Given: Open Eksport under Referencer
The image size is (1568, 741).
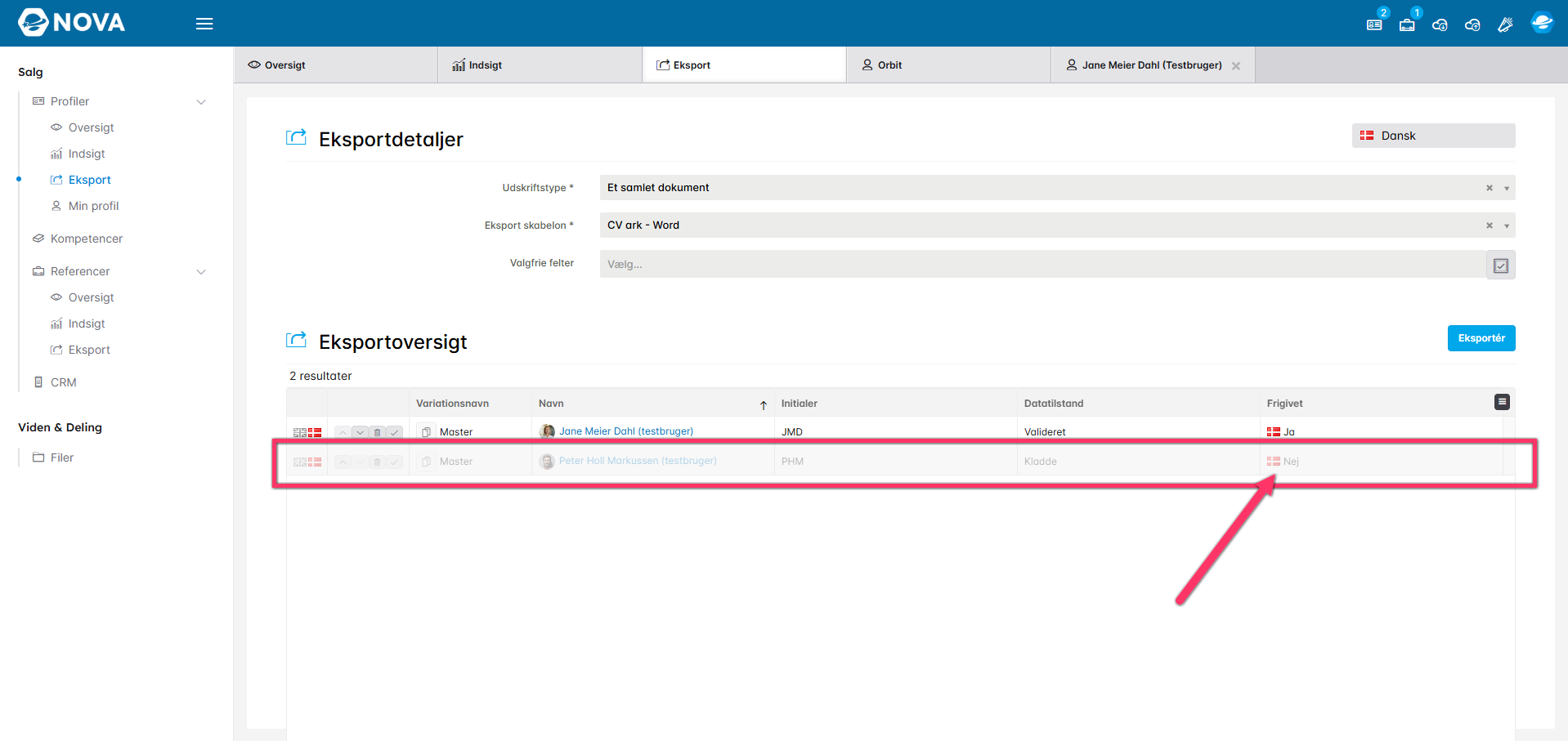Looking at the screenshot, I should pos(89,350).
